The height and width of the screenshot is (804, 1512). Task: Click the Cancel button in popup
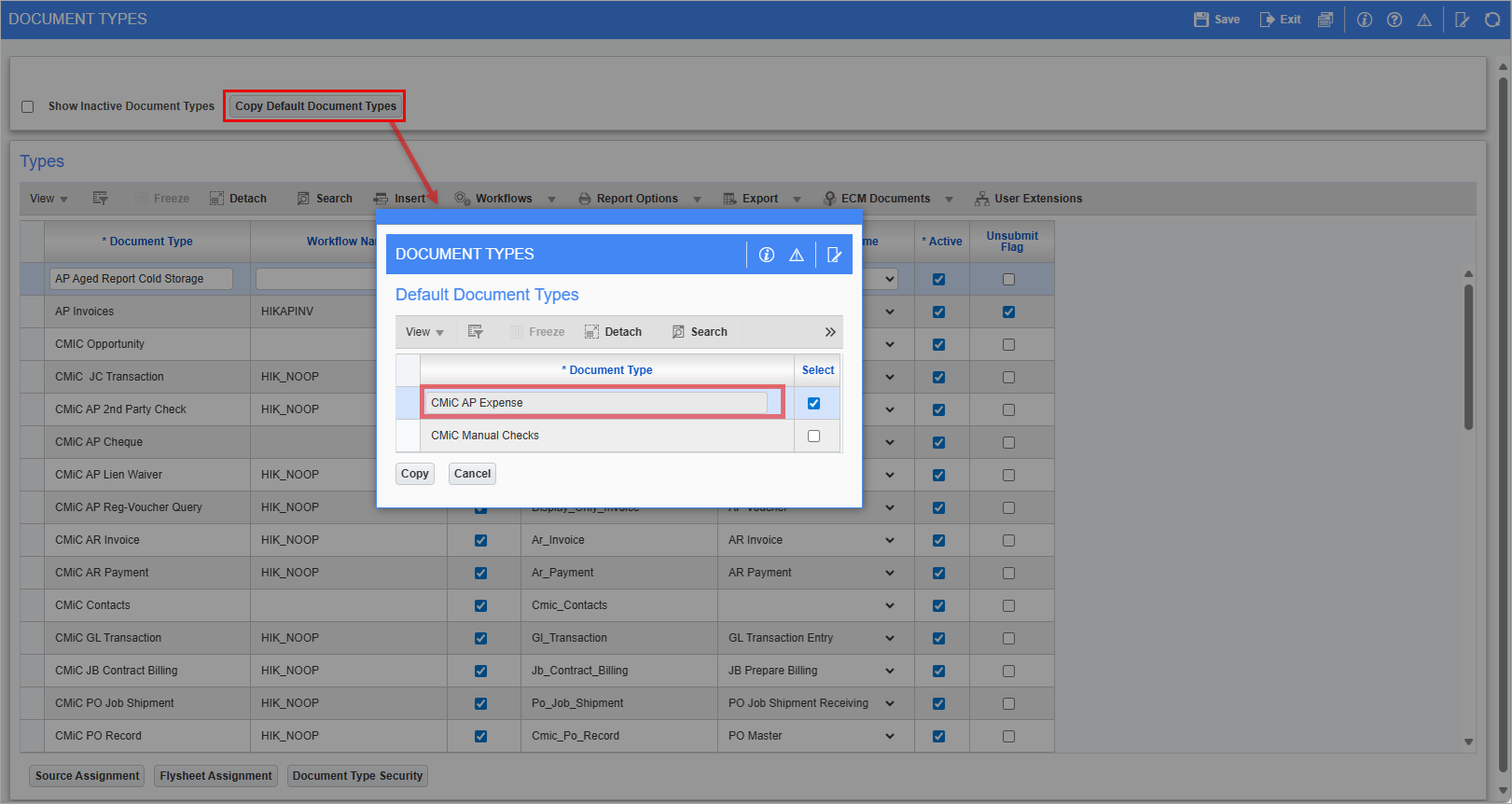(x=472, y=474)
